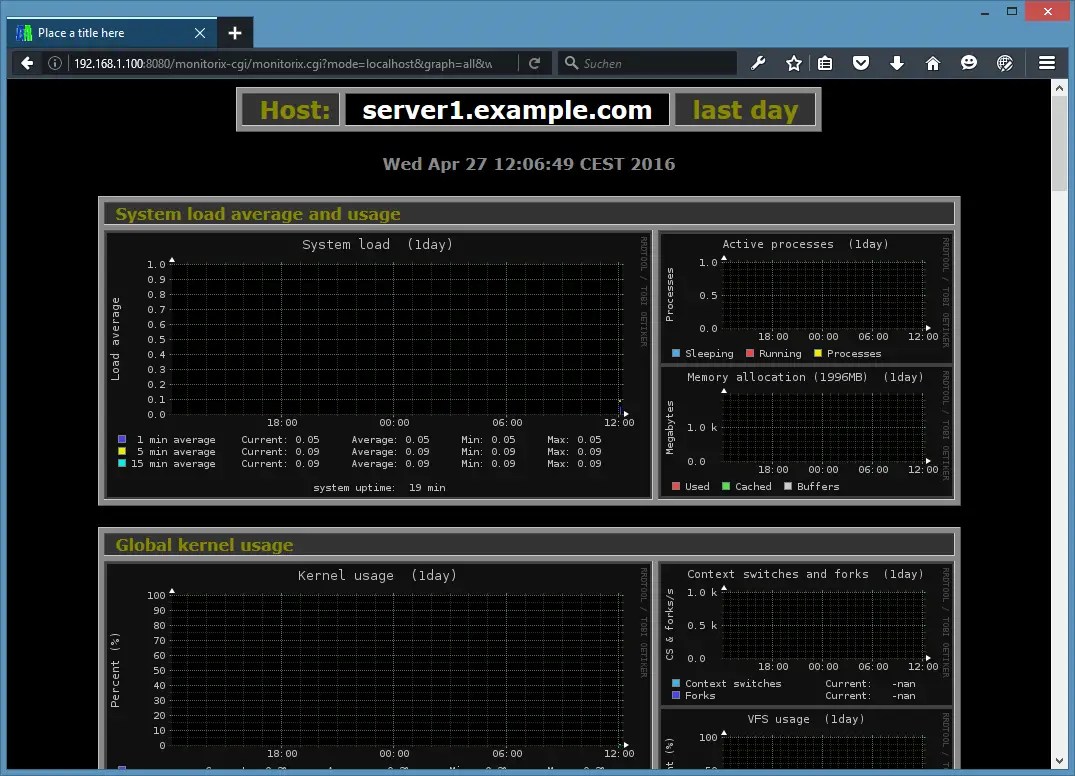Image resolution: width=1075 pixels, height=776 pixels.
Task: Click the last day interval selector
Action: click(745, 109)
